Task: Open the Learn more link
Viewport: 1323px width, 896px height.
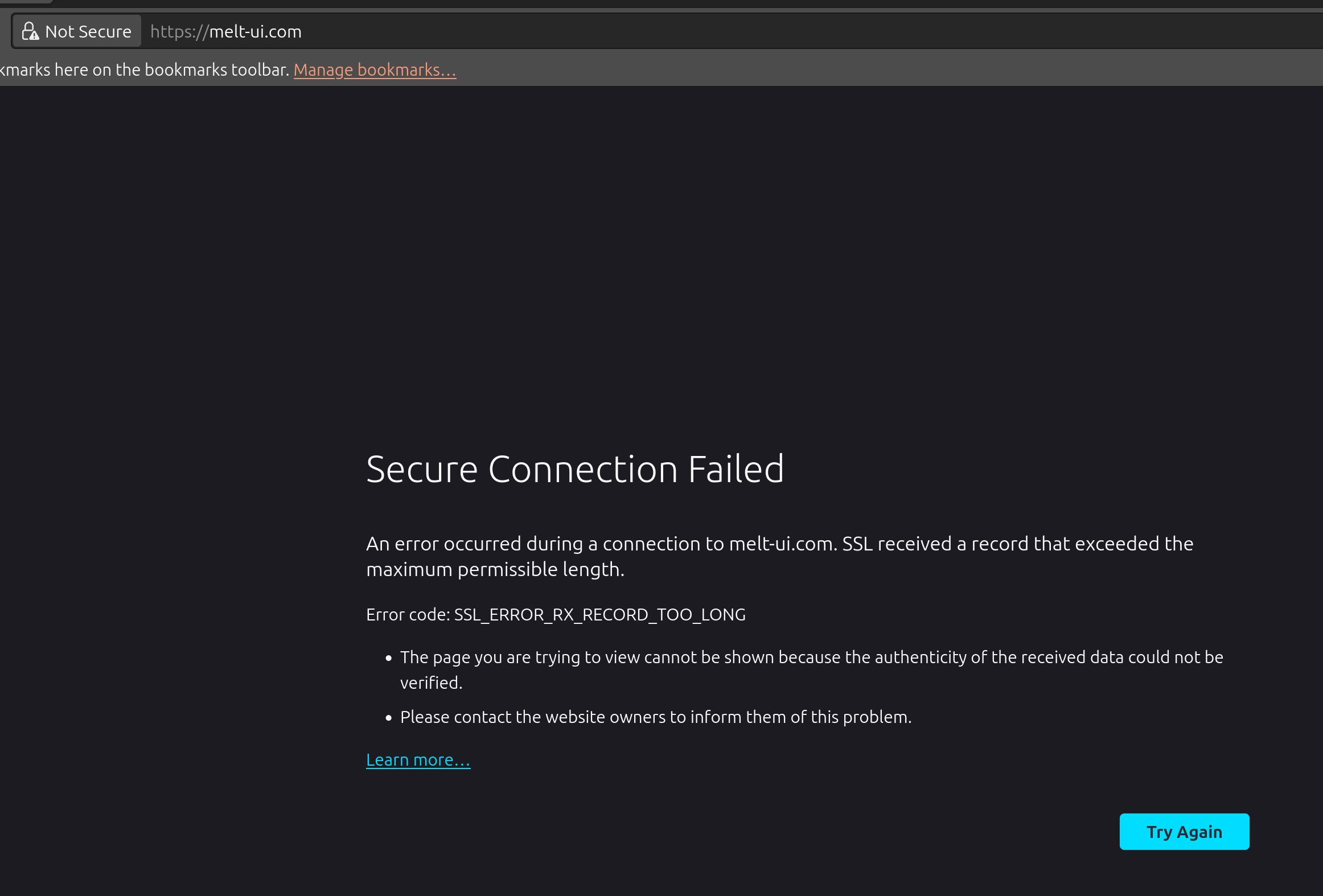Action: point(418,759)
